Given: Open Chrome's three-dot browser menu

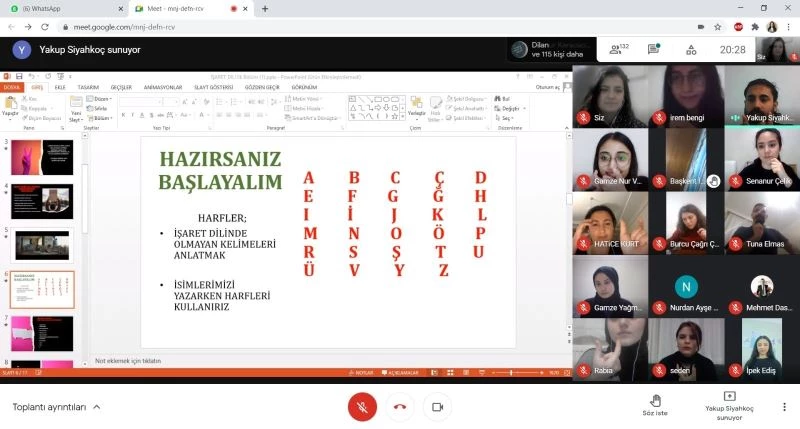Looking at the screenshot, I should [x=788, y=27].
